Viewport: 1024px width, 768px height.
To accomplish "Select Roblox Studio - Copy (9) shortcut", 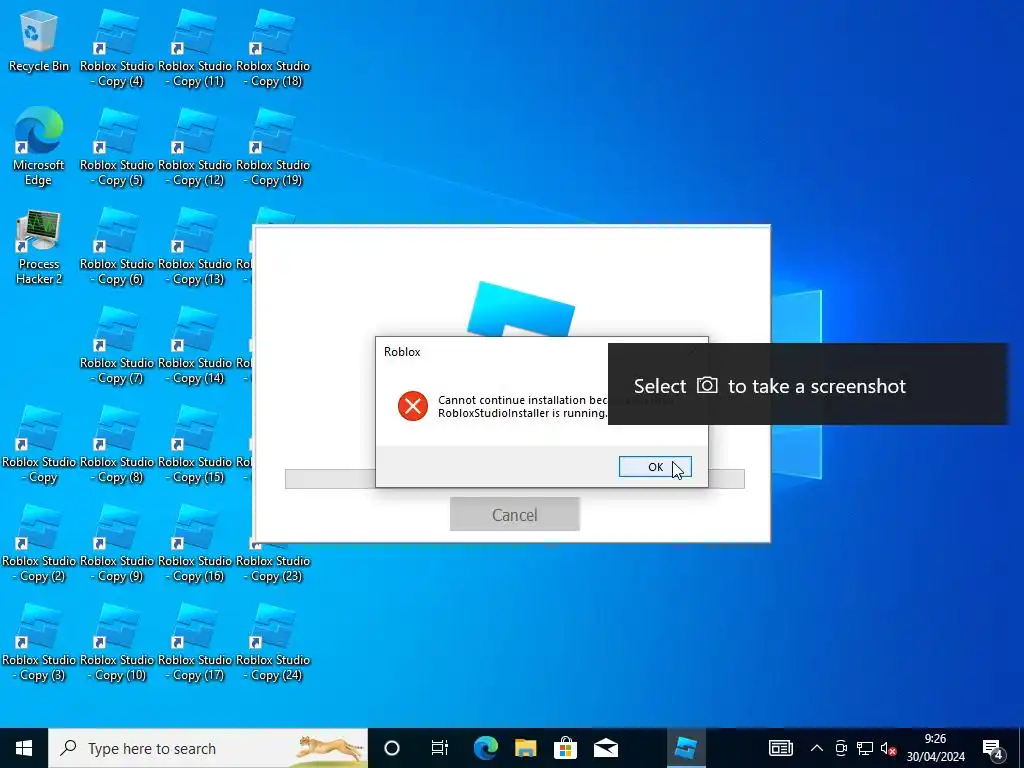I will point(117,545).
